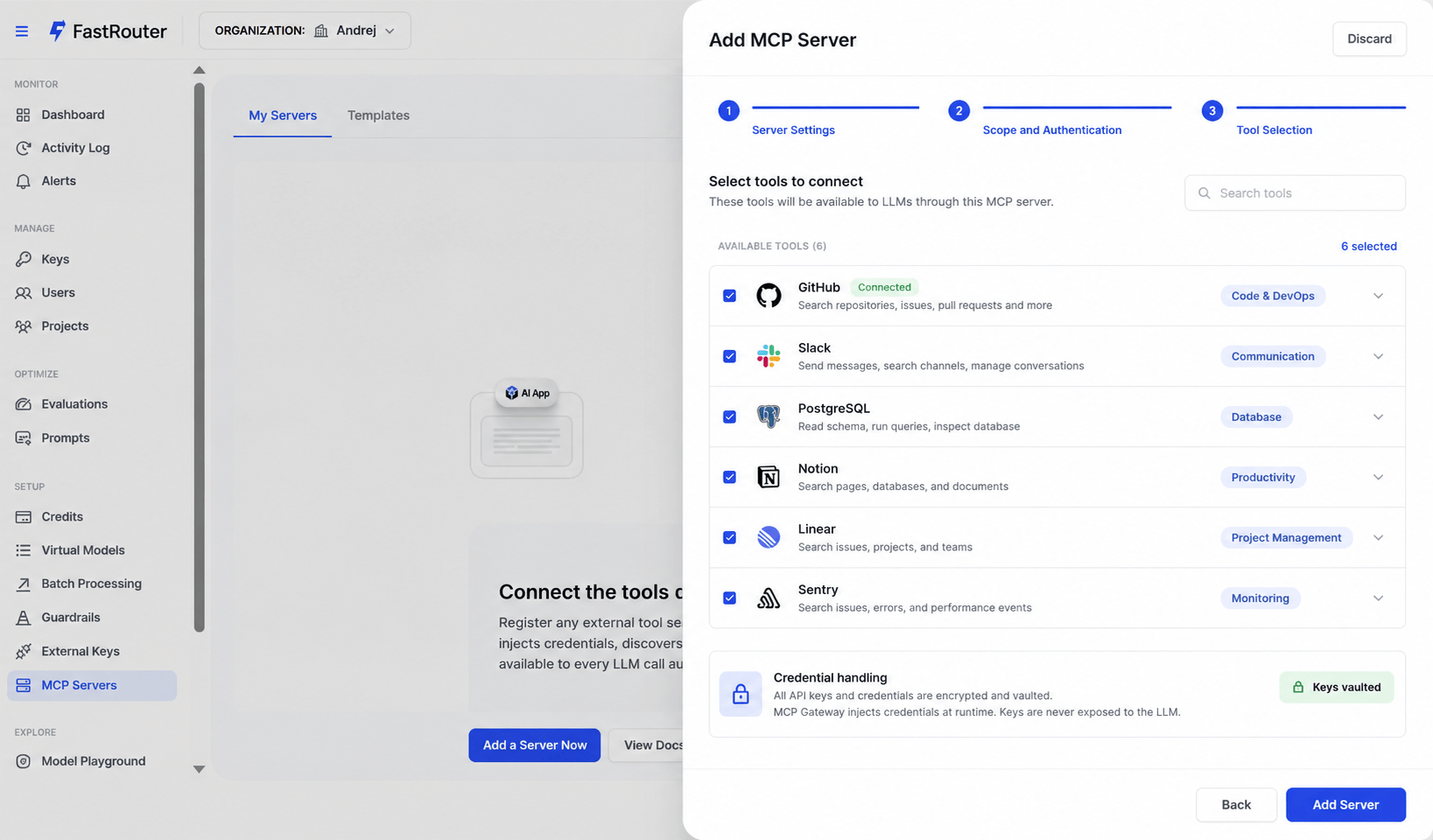Viewport: 1433px width, 840px height.
Task: Click the Credits card icon
Action: 24,517
